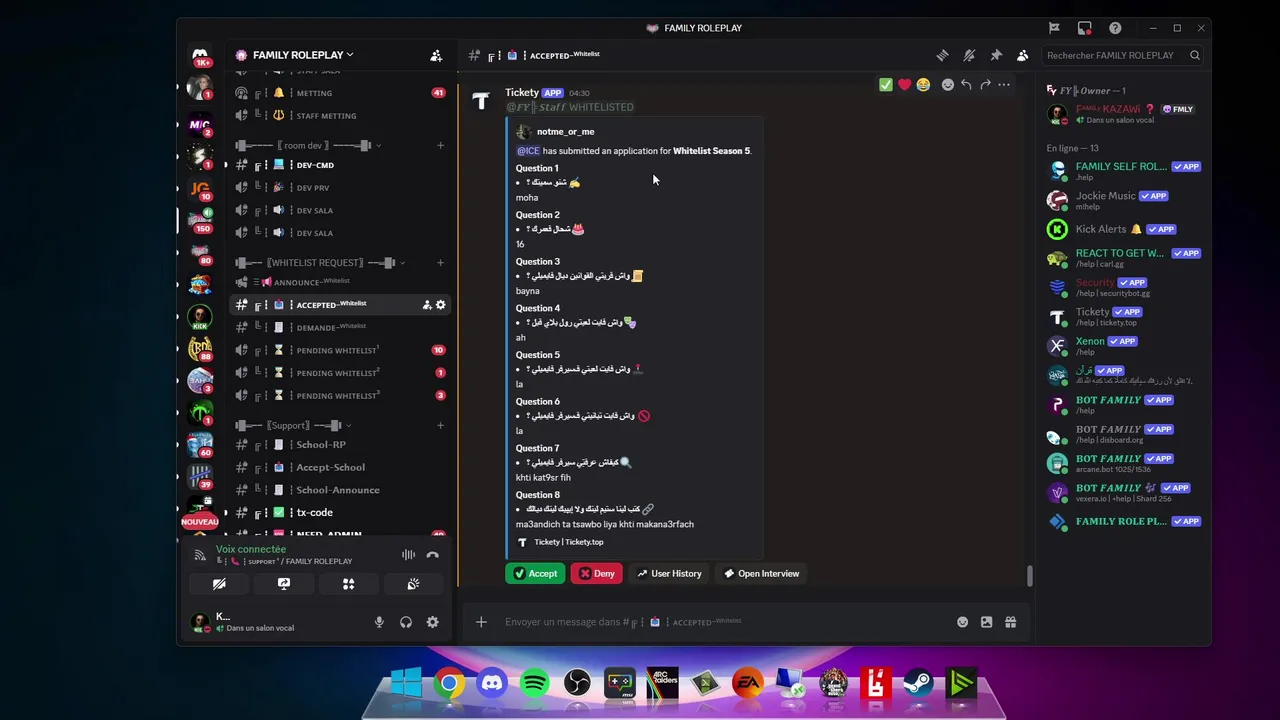Open Tickety bot in member list
This screenshot has width=1280, height=720.
click(x=1122, y=317)
